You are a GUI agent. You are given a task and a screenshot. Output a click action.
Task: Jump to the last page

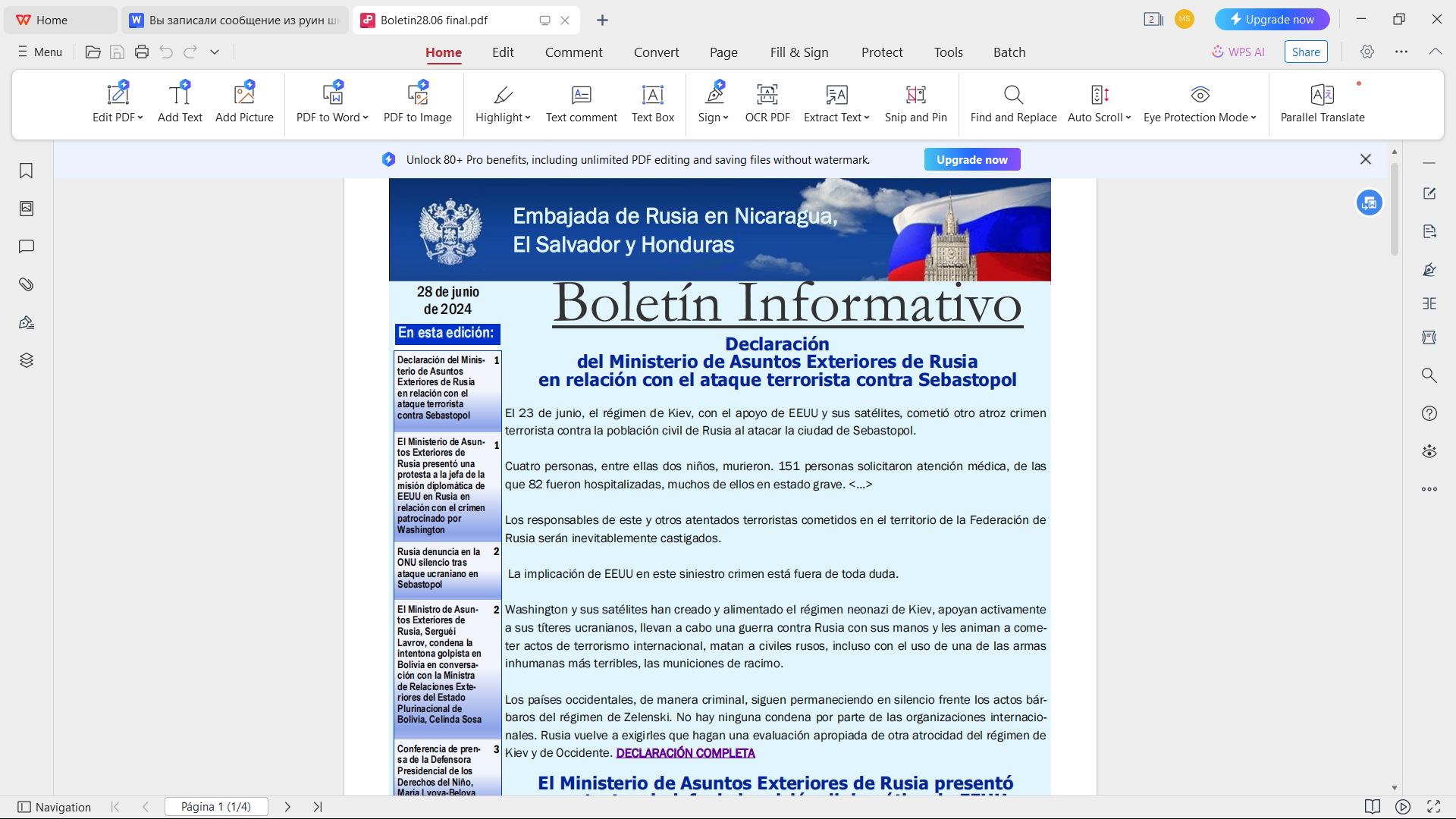[318, 807]
